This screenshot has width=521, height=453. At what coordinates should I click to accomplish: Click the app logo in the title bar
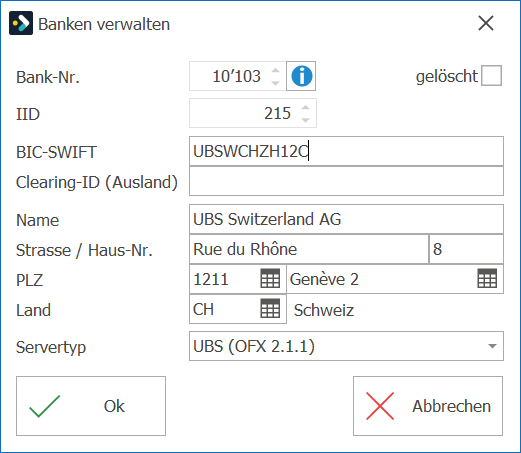coord(21,23)
